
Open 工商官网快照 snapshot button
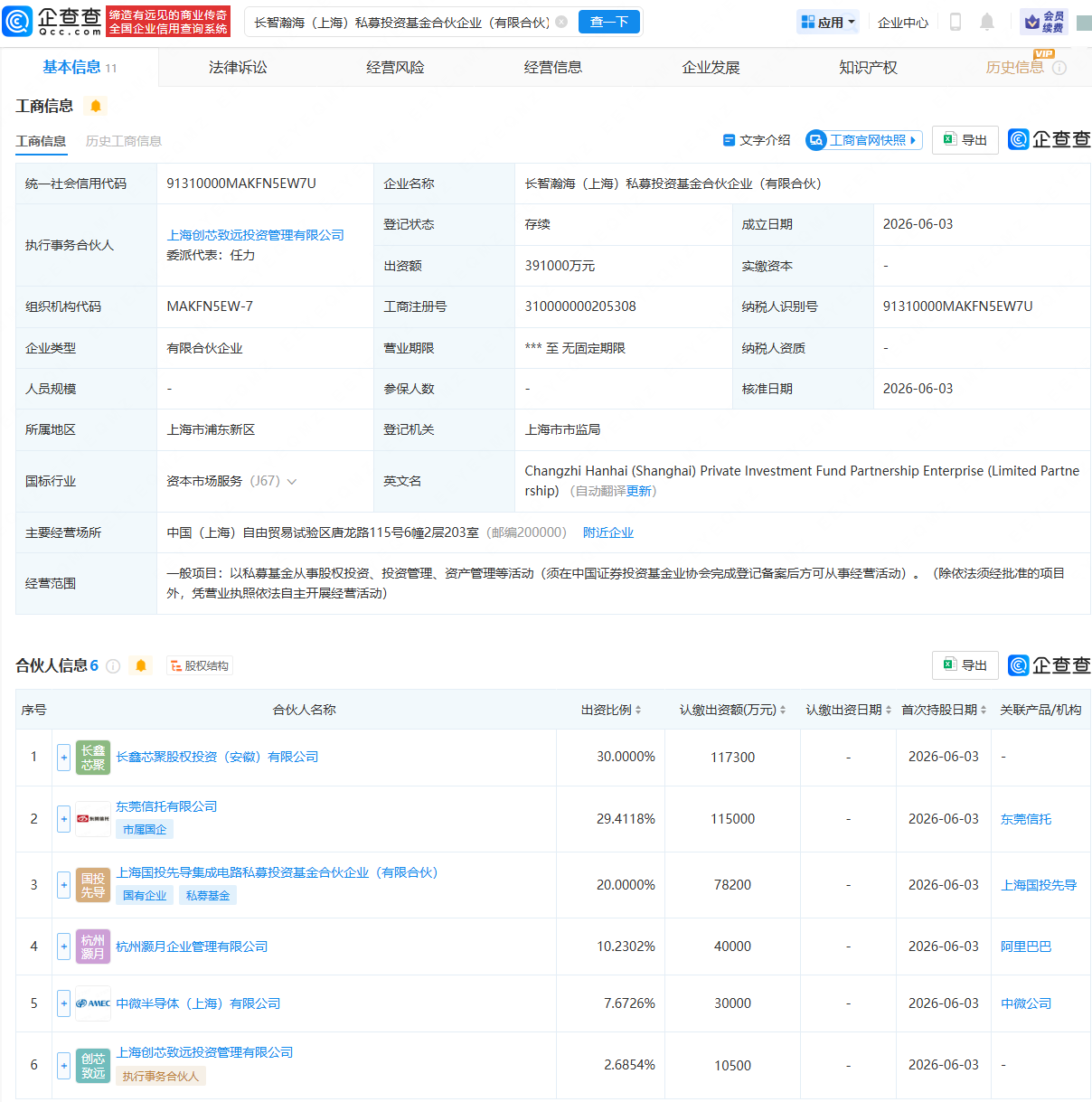pyautogui.click(x=863, y=140)
